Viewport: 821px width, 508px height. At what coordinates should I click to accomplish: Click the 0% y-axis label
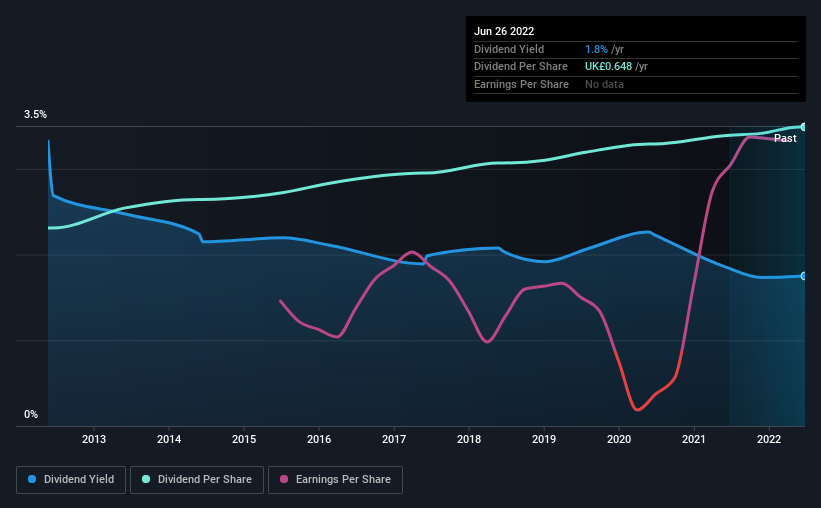(31, 414)
